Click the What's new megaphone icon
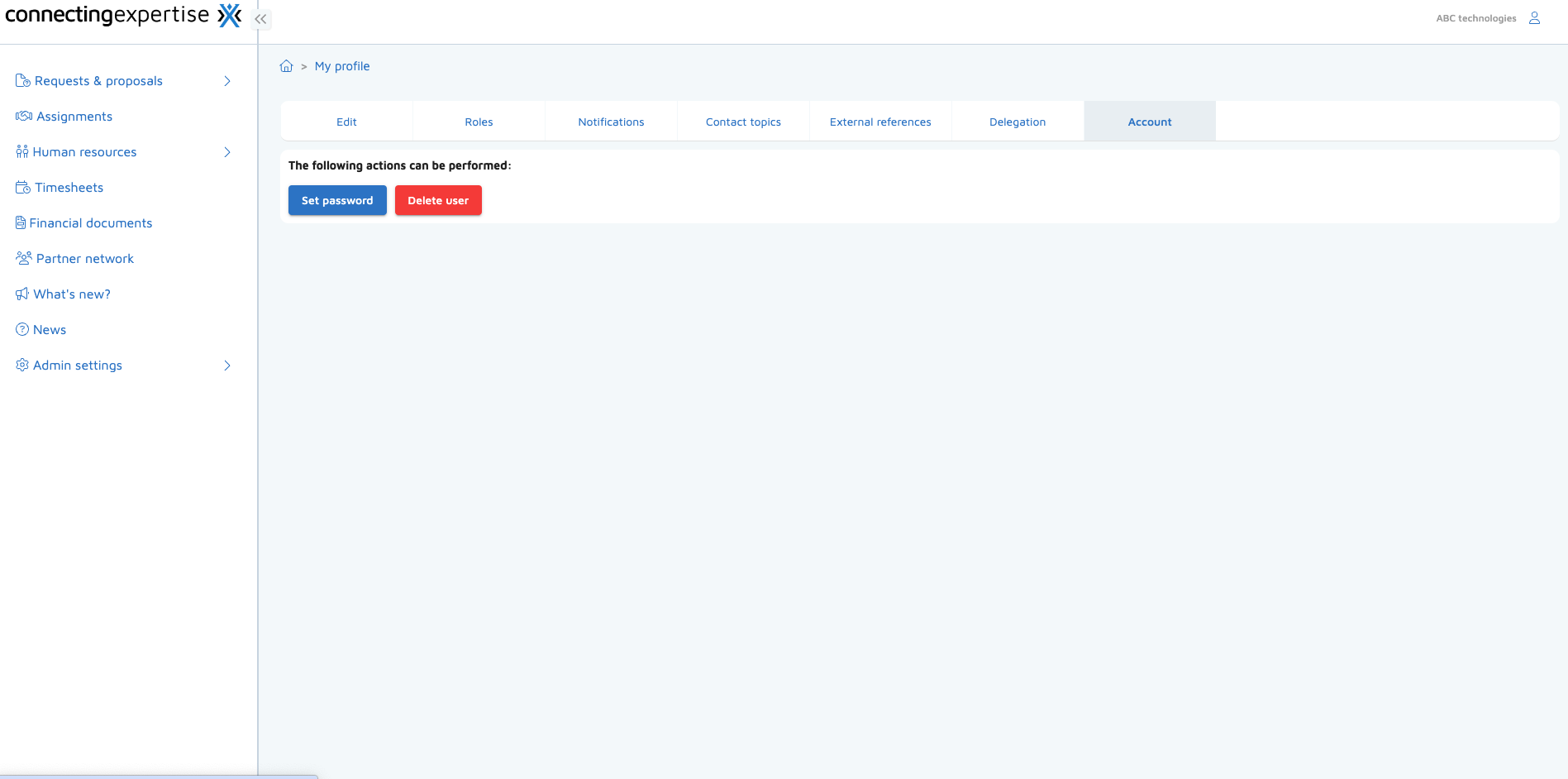Viewport: 1568px width, 779px height. click(x=22, y=294)
